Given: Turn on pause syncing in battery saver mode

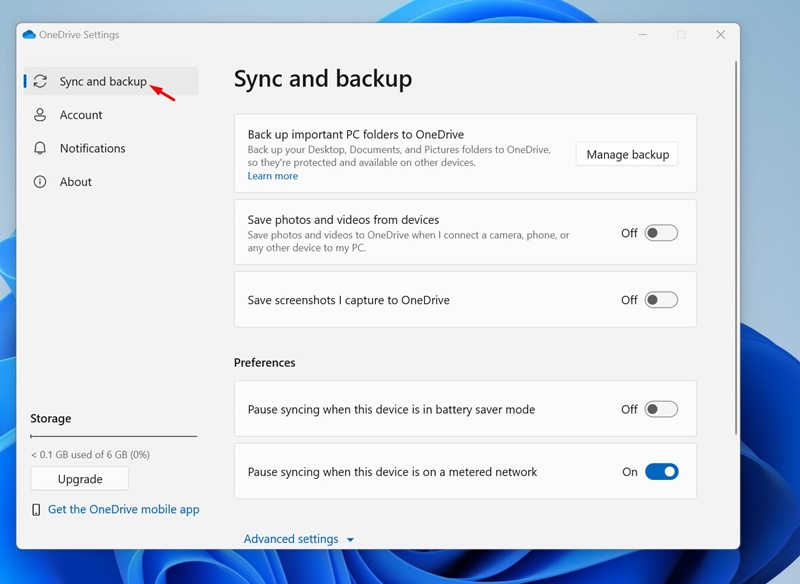Looking at the screenshot, I should 661,409.
